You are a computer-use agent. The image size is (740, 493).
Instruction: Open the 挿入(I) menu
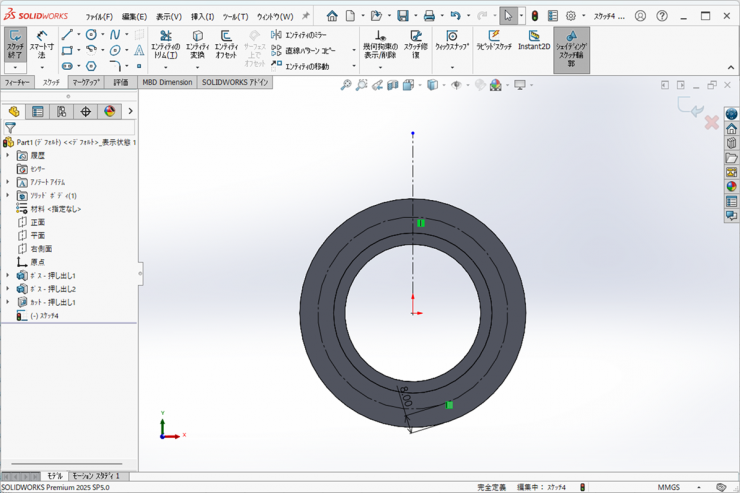[x=202, y=17]
